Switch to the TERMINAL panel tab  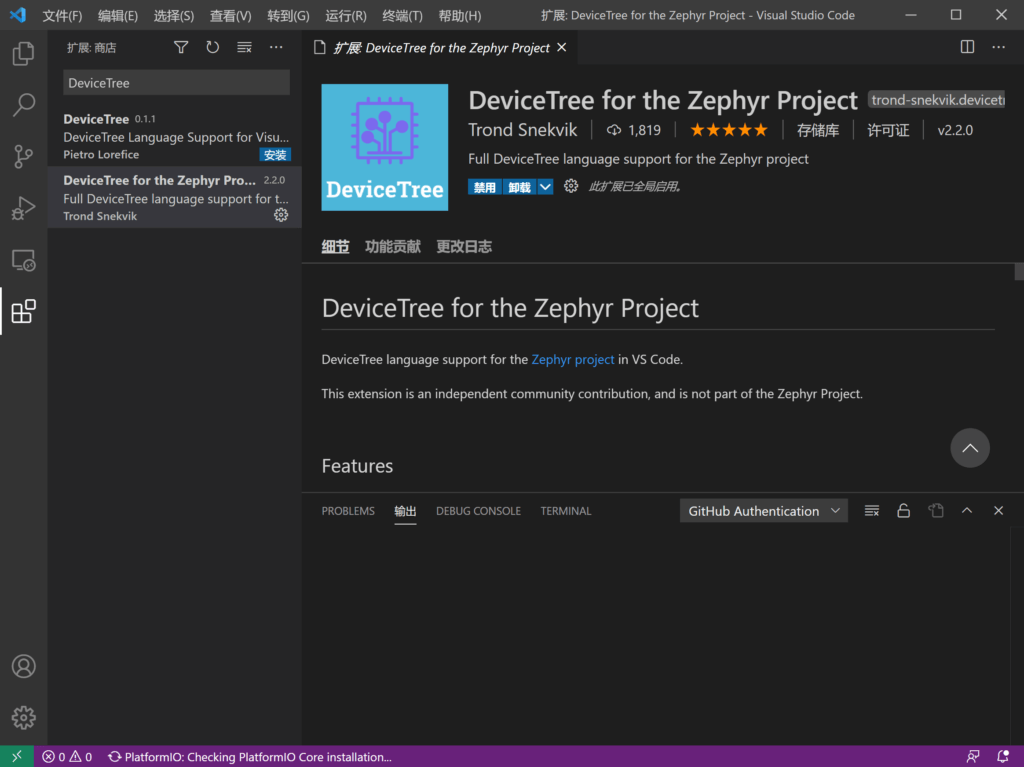coord(566,511)
